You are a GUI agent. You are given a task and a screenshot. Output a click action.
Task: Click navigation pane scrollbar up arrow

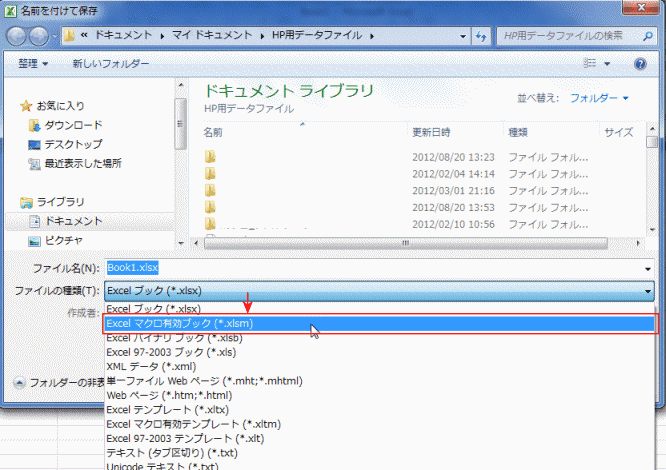pos(181,85)
